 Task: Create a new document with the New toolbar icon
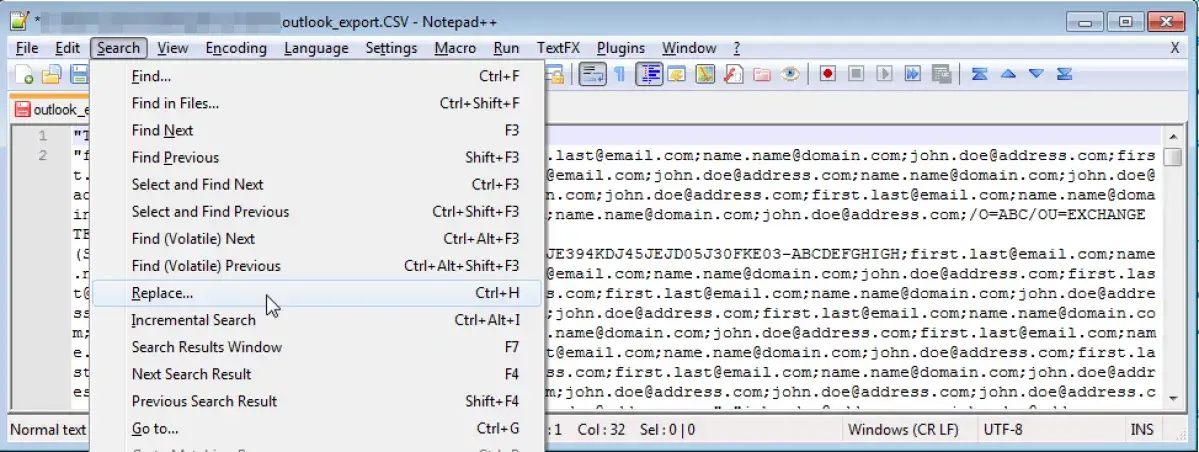[24, 74]
